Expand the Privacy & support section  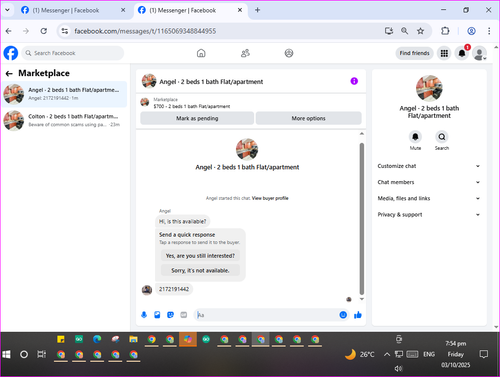pyautogui.click(x=429, y=214)
